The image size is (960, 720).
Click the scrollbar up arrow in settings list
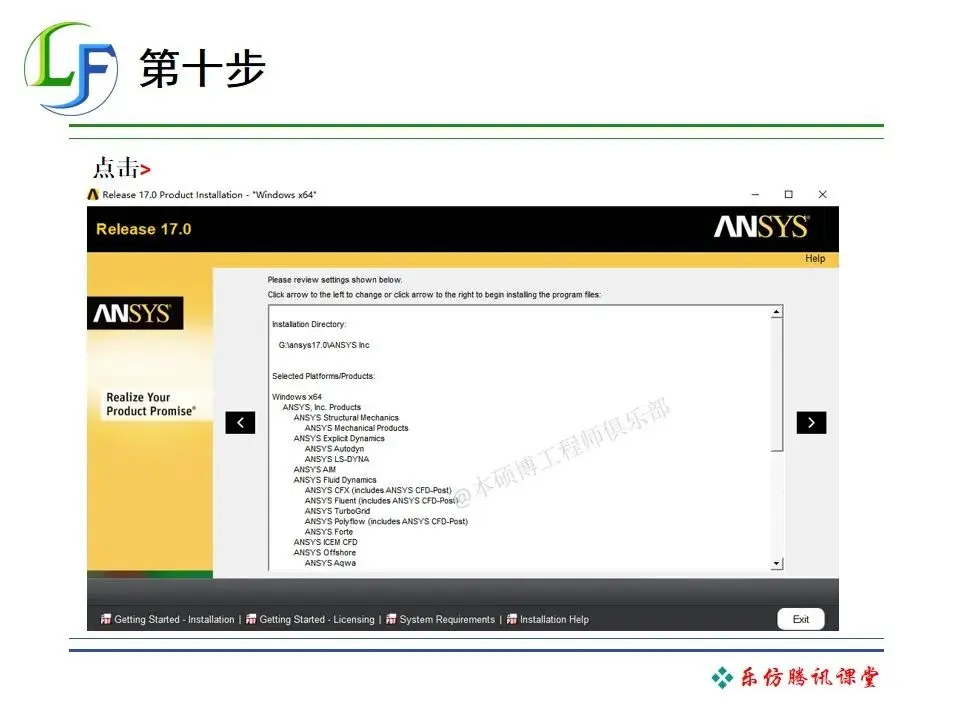click(x=776, y=312)
